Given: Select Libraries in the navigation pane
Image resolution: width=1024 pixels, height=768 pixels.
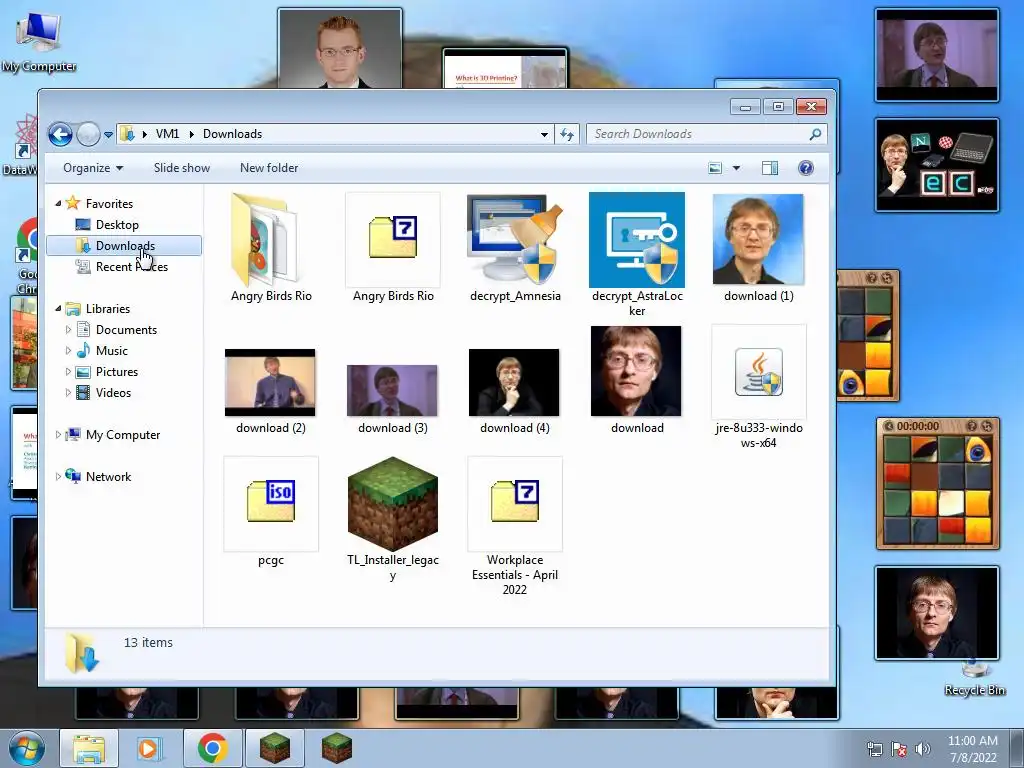Looking at the screenshot, I should pos(108,309).
